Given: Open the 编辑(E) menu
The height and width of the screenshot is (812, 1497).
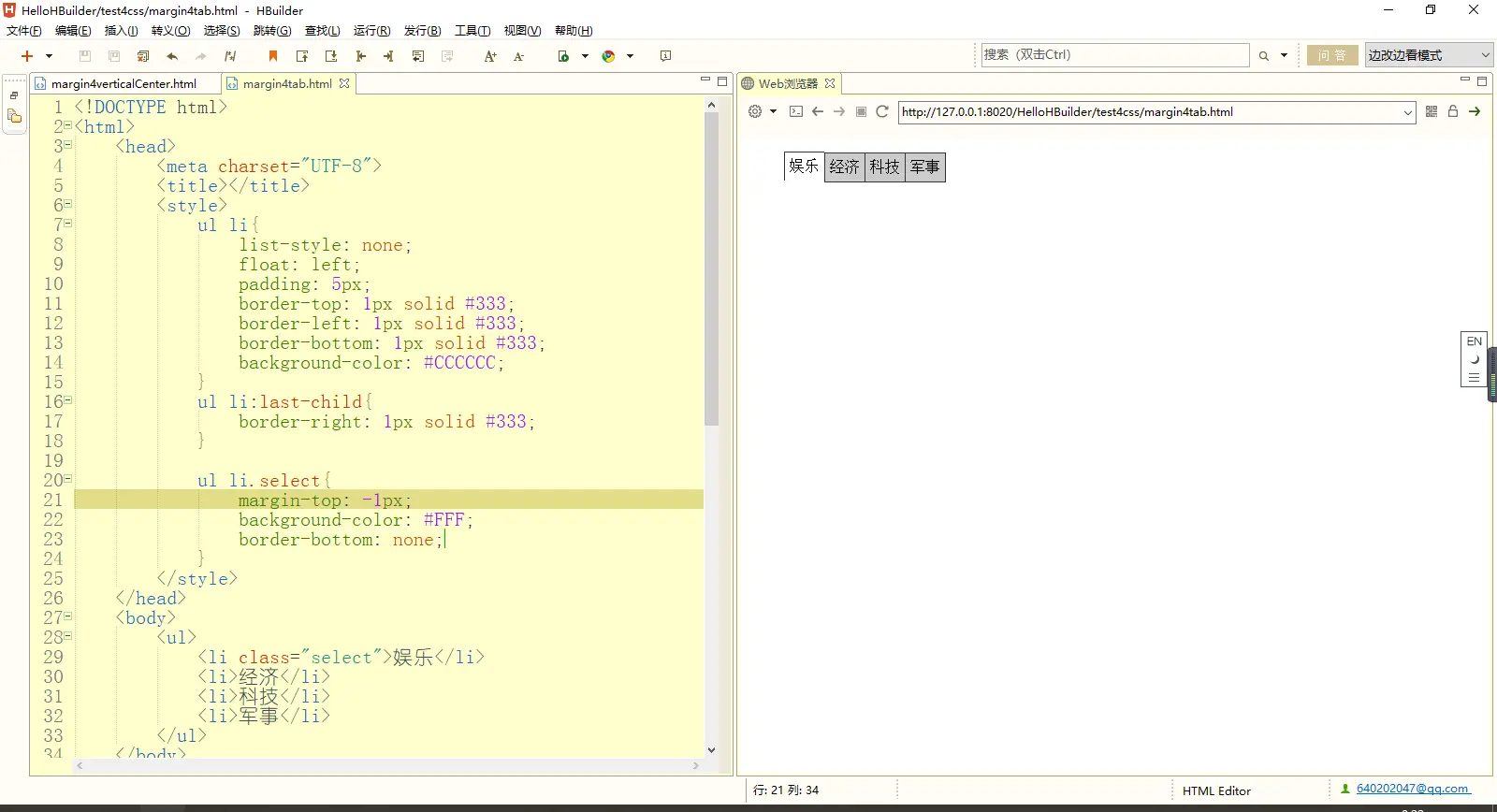Looking at the screenshot, I should coord(73,31).
